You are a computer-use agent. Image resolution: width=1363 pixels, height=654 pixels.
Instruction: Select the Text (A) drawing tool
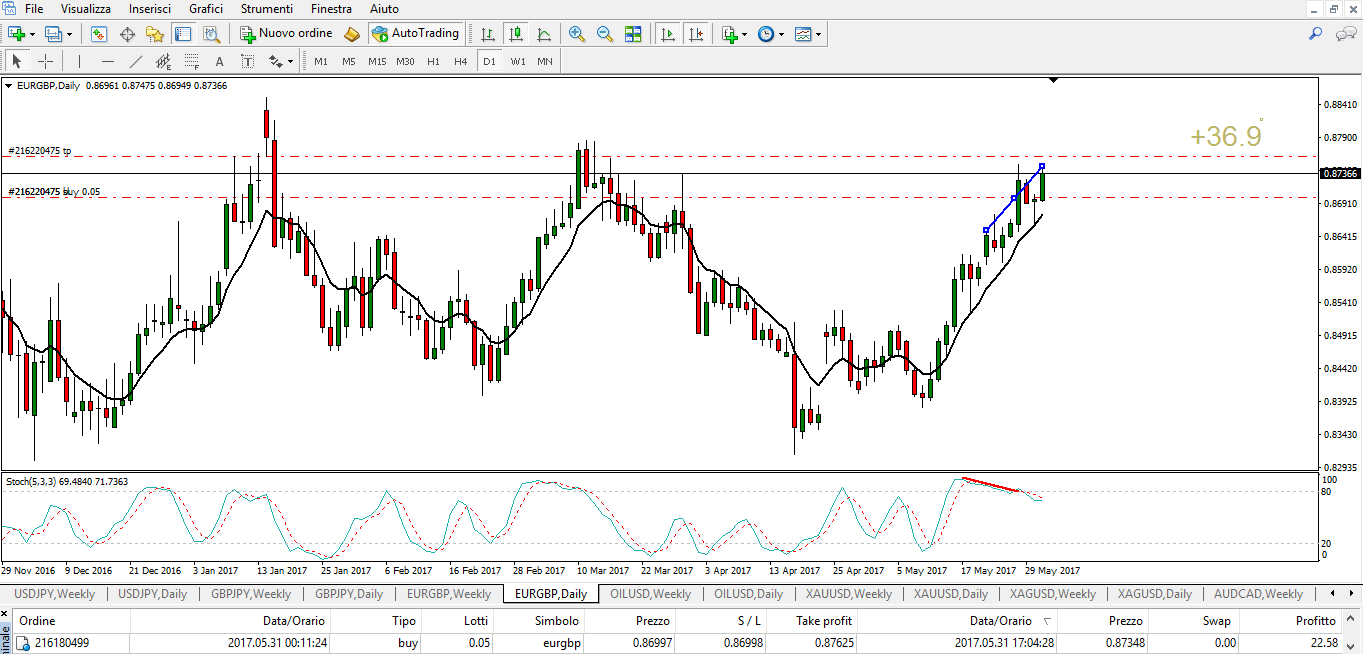220,61
